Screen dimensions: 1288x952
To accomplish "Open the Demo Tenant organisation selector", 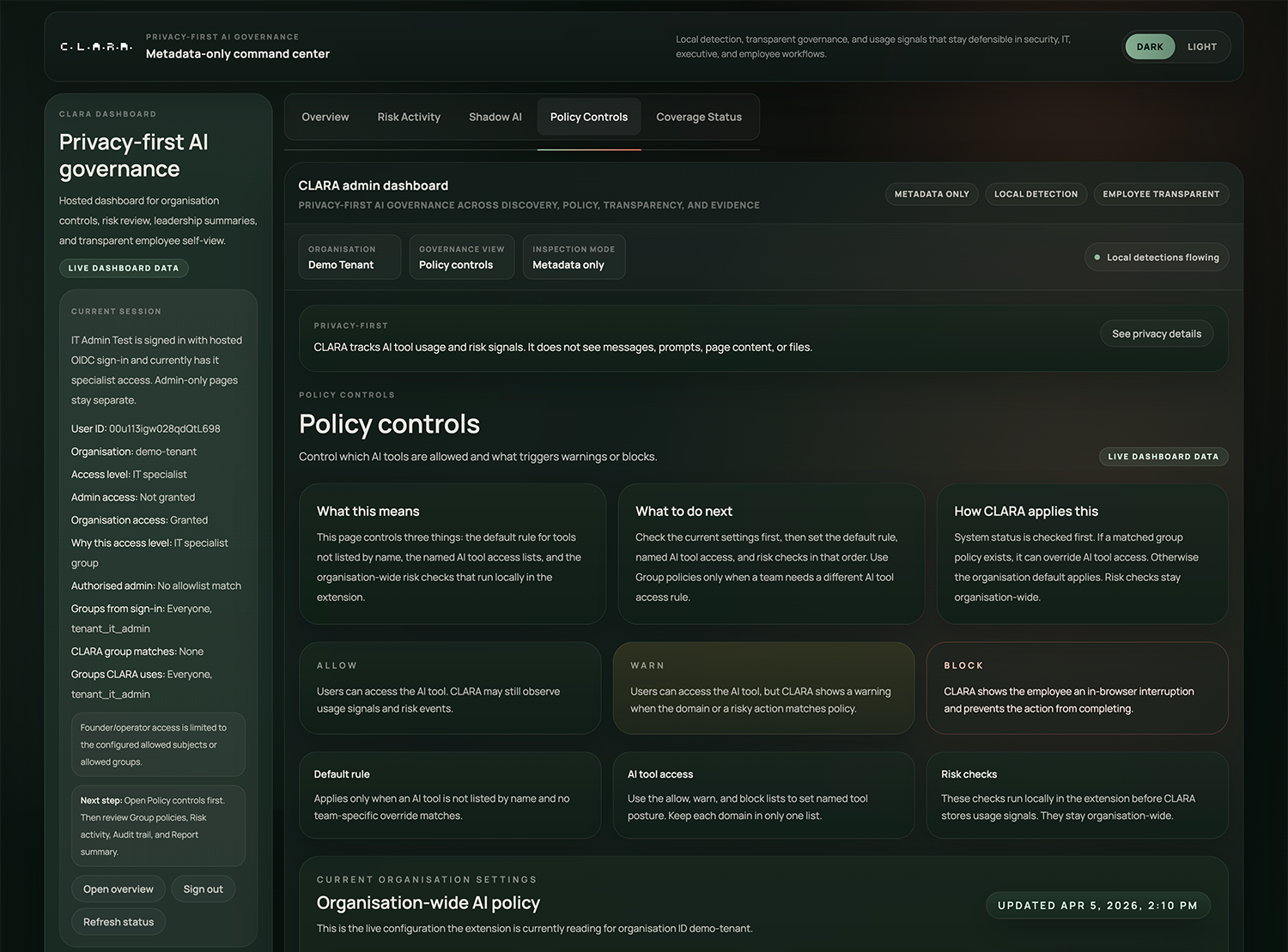I will click(x=349, y=257).
